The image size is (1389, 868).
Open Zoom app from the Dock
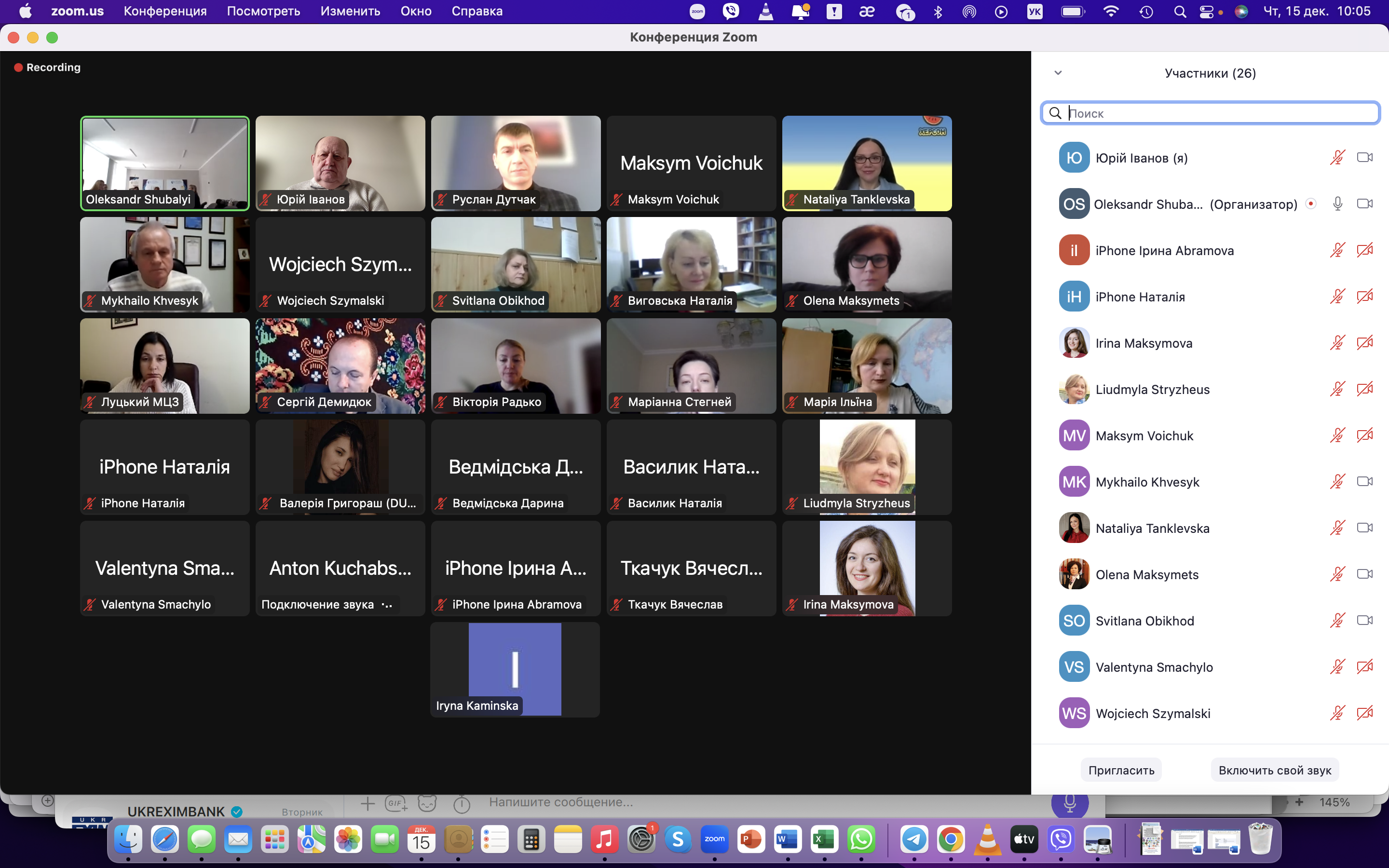(x=714, y=840)
